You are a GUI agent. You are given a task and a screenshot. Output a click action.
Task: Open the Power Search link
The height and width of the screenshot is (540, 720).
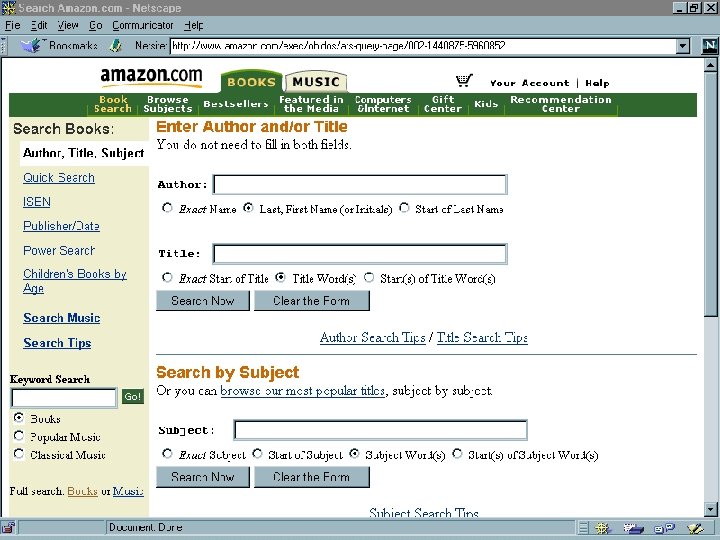pos(59,250)
